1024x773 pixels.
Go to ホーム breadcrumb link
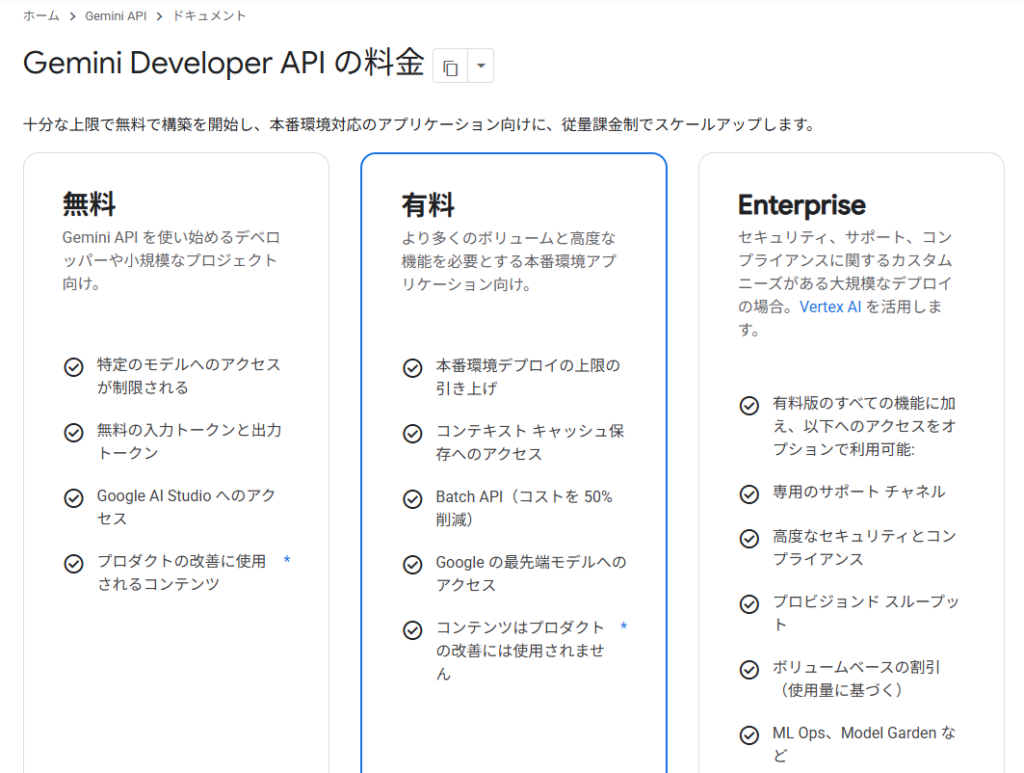(41, 16)
